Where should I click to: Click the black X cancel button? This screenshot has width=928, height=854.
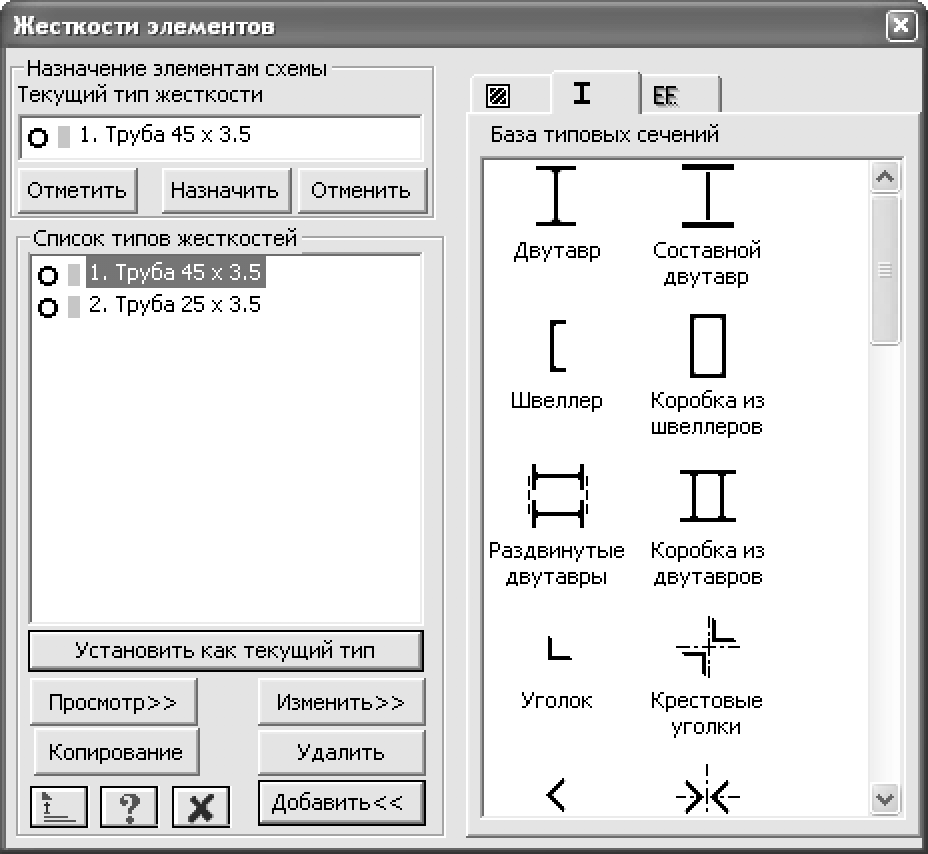[201, 807]
